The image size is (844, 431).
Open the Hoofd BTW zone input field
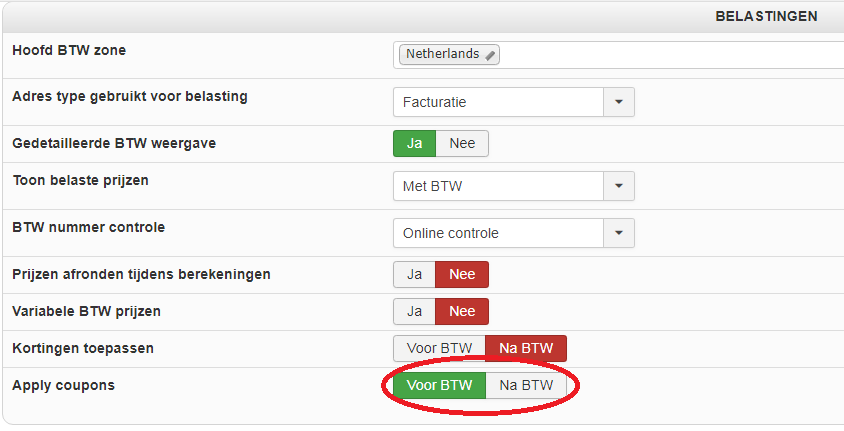(618, 55)
